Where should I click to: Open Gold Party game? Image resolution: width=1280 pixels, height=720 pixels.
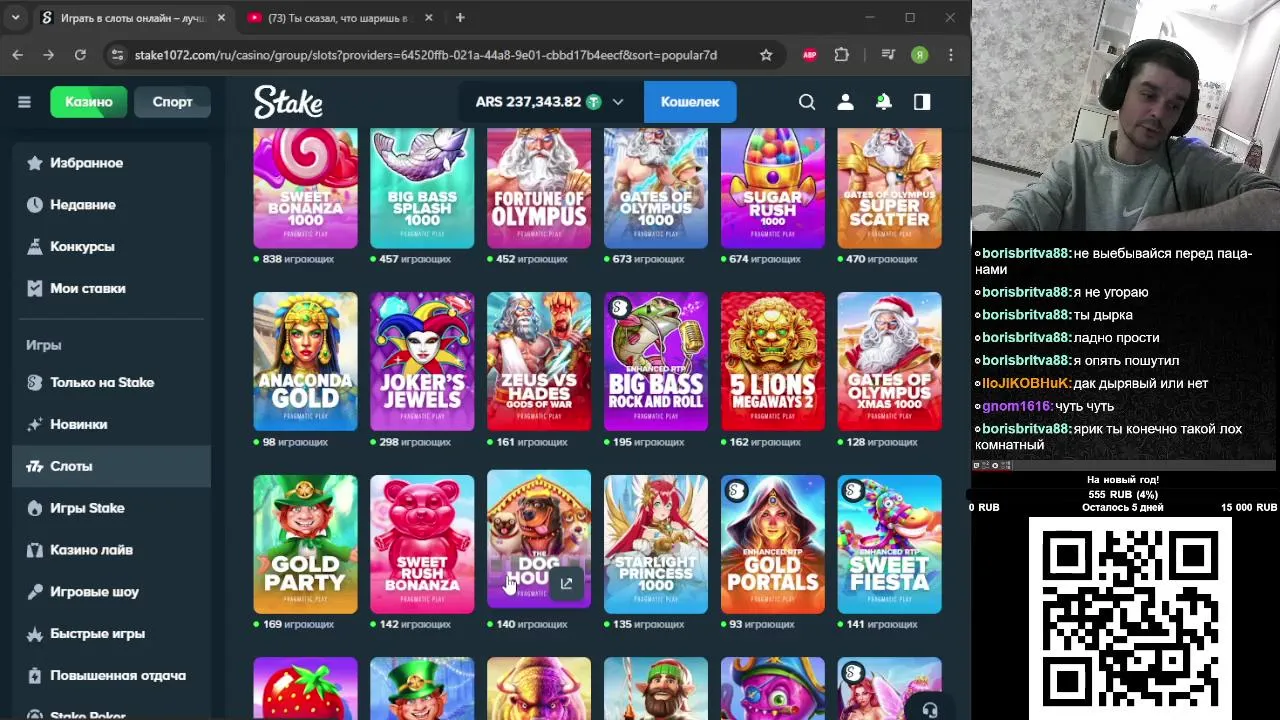coord(305,544)
